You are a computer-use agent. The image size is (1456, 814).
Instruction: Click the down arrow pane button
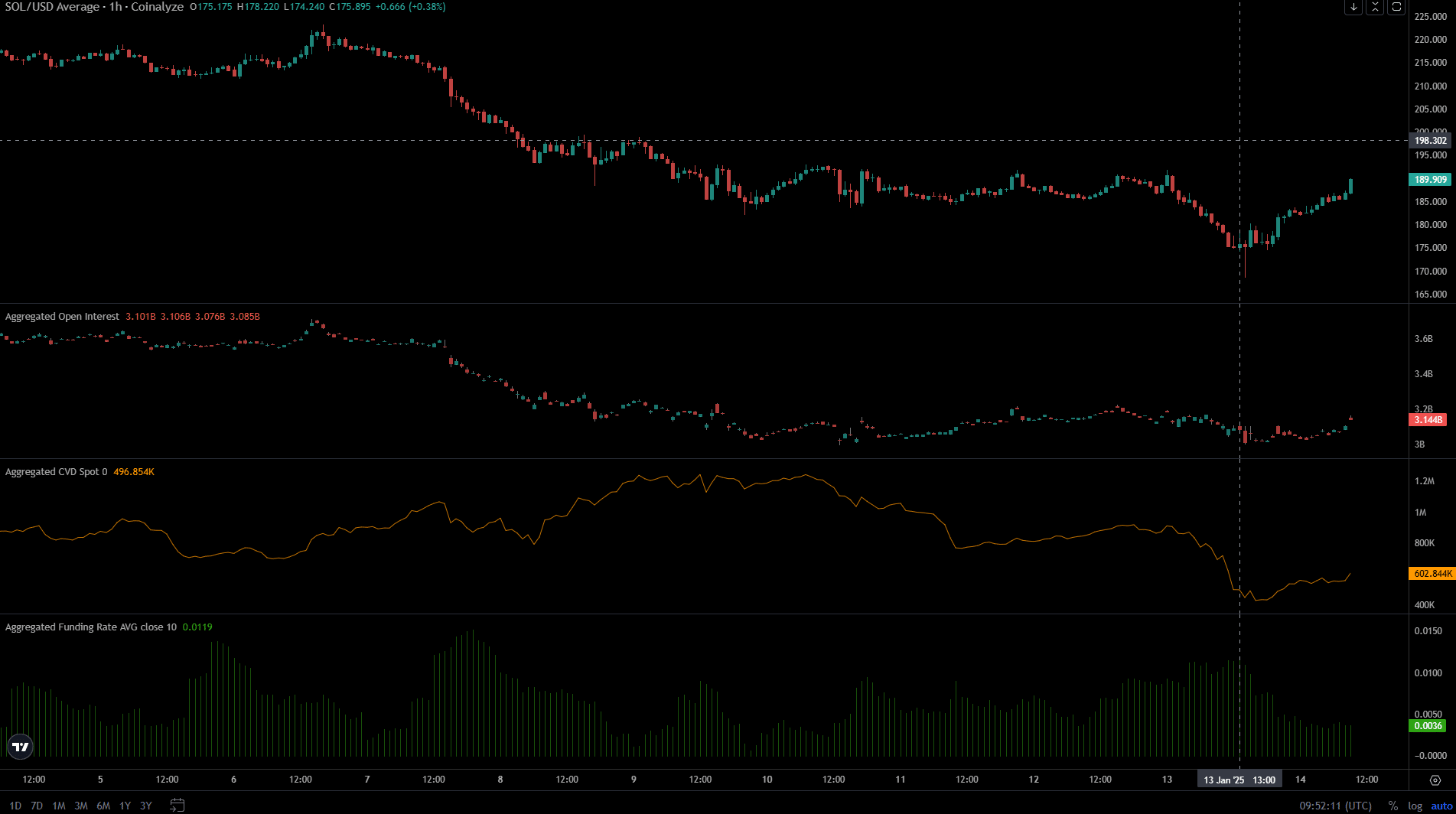pyautogui.click(x=1353, y=7)
